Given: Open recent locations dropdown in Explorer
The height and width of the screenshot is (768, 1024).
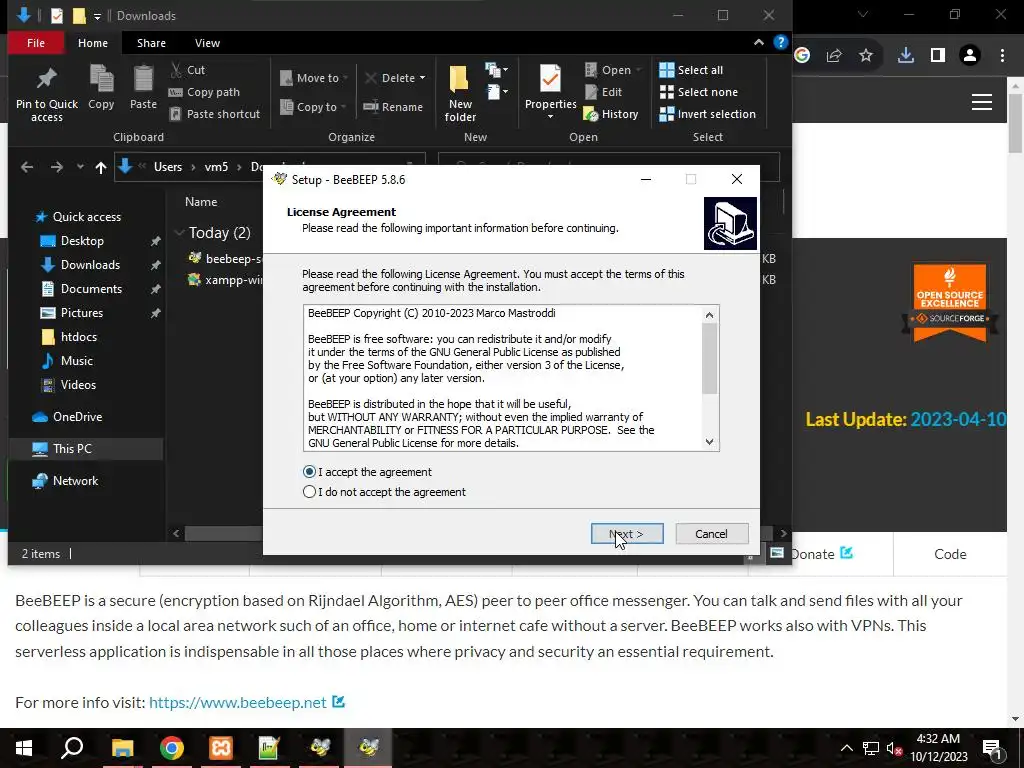Looking at the screenshot, I should pos(80,167).
